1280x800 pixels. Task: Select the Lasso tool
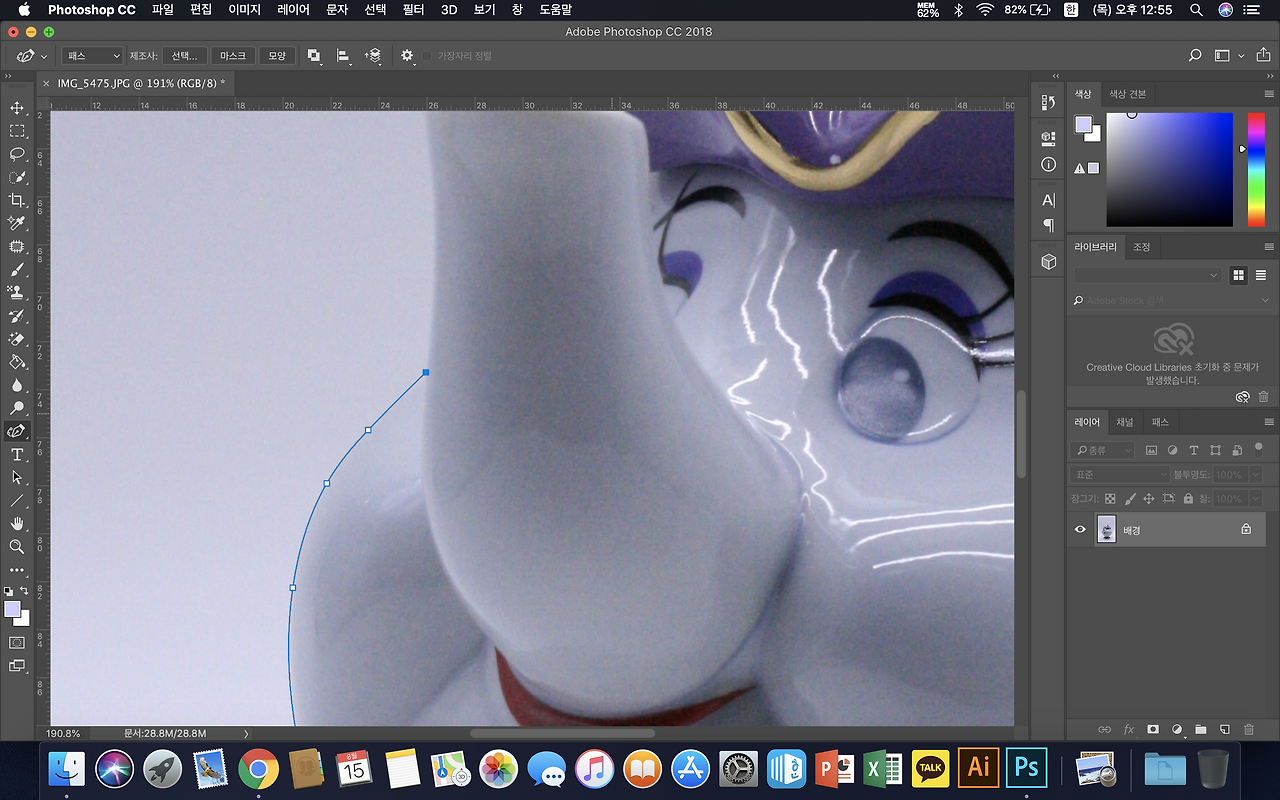coord(17,154)
